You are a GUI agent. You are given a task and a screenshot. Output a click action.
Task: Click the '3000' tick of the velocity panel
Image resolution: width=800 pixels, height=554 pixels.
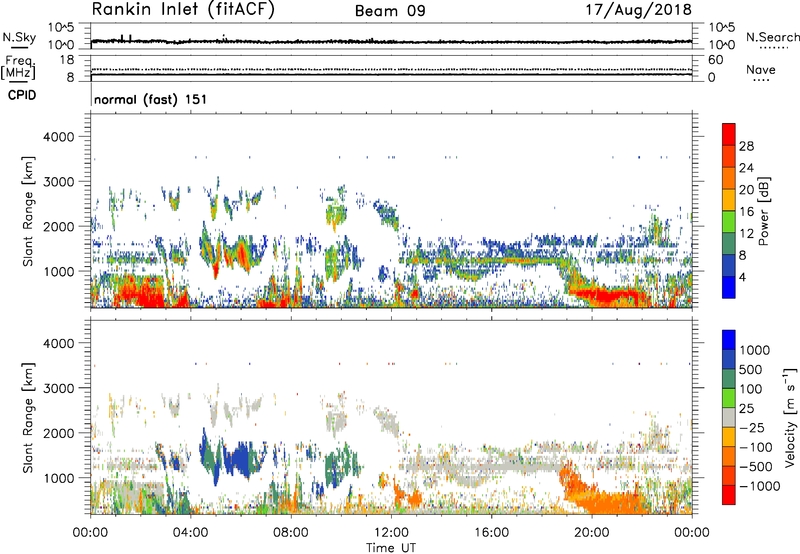point(58,388)
